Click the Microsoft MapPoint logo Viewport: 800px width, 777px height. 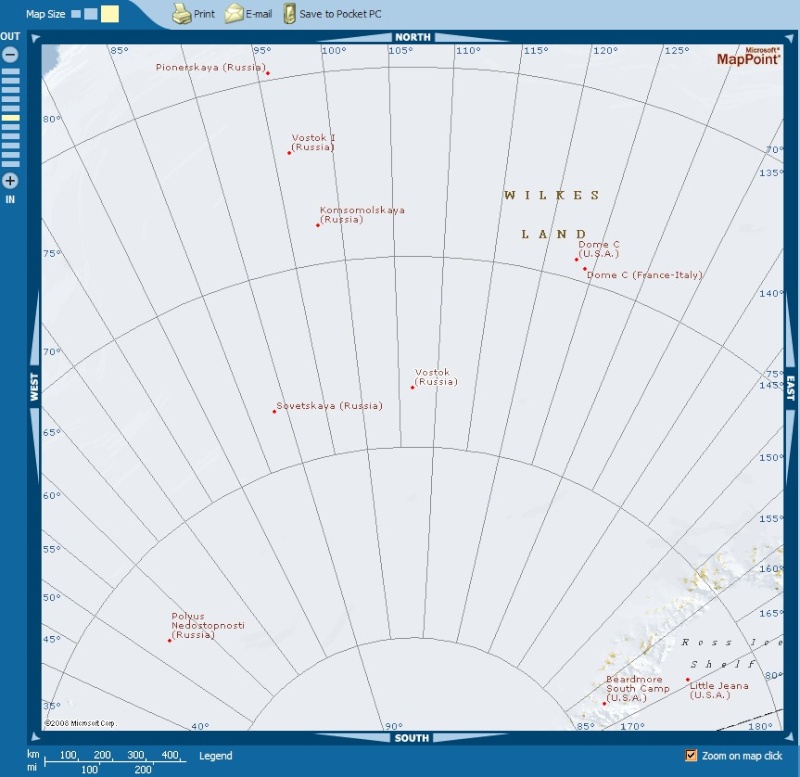click(748, 56)
